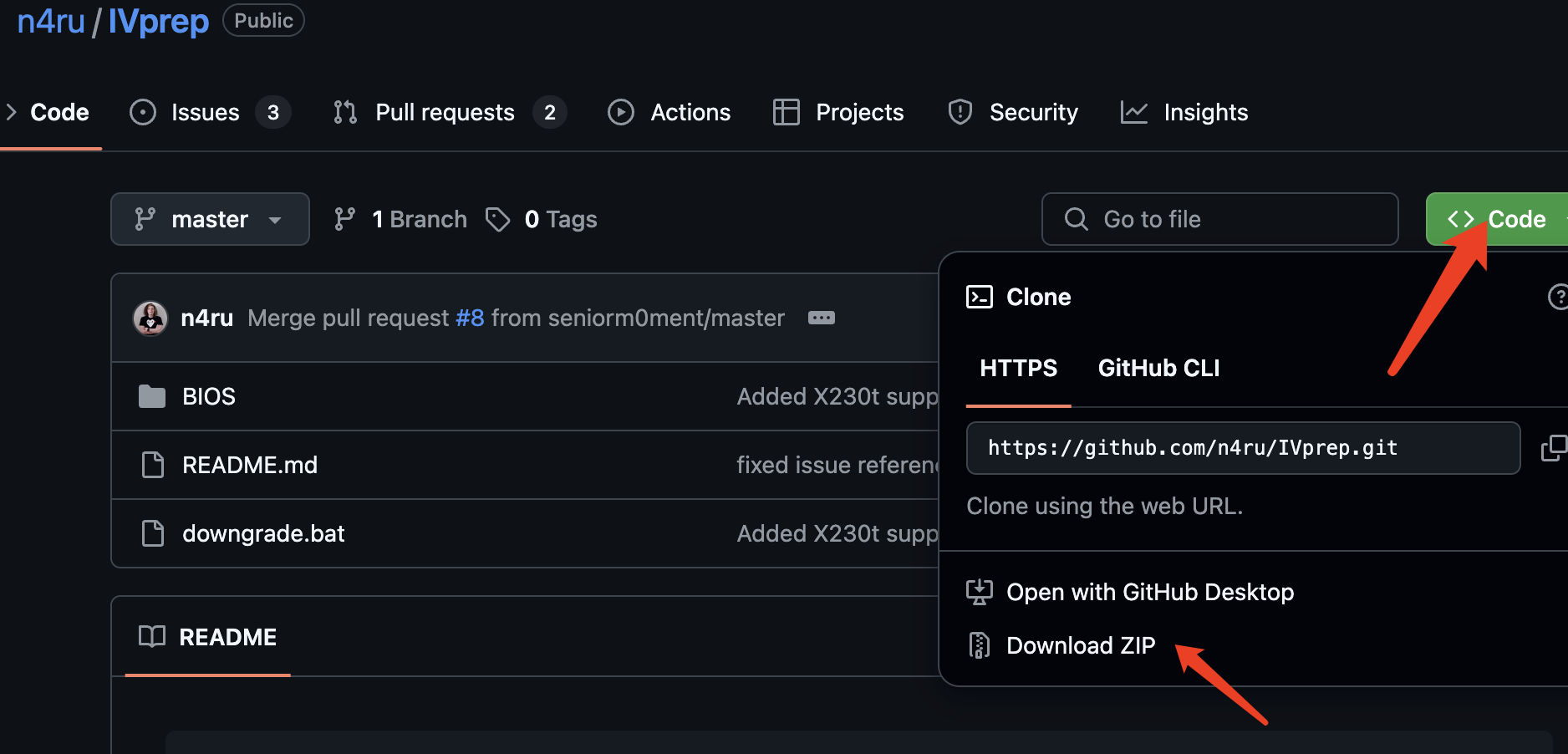This screenshot has height=754, width=1568.
Task: Click the Insights graph icon
Action: point(1133,112)
